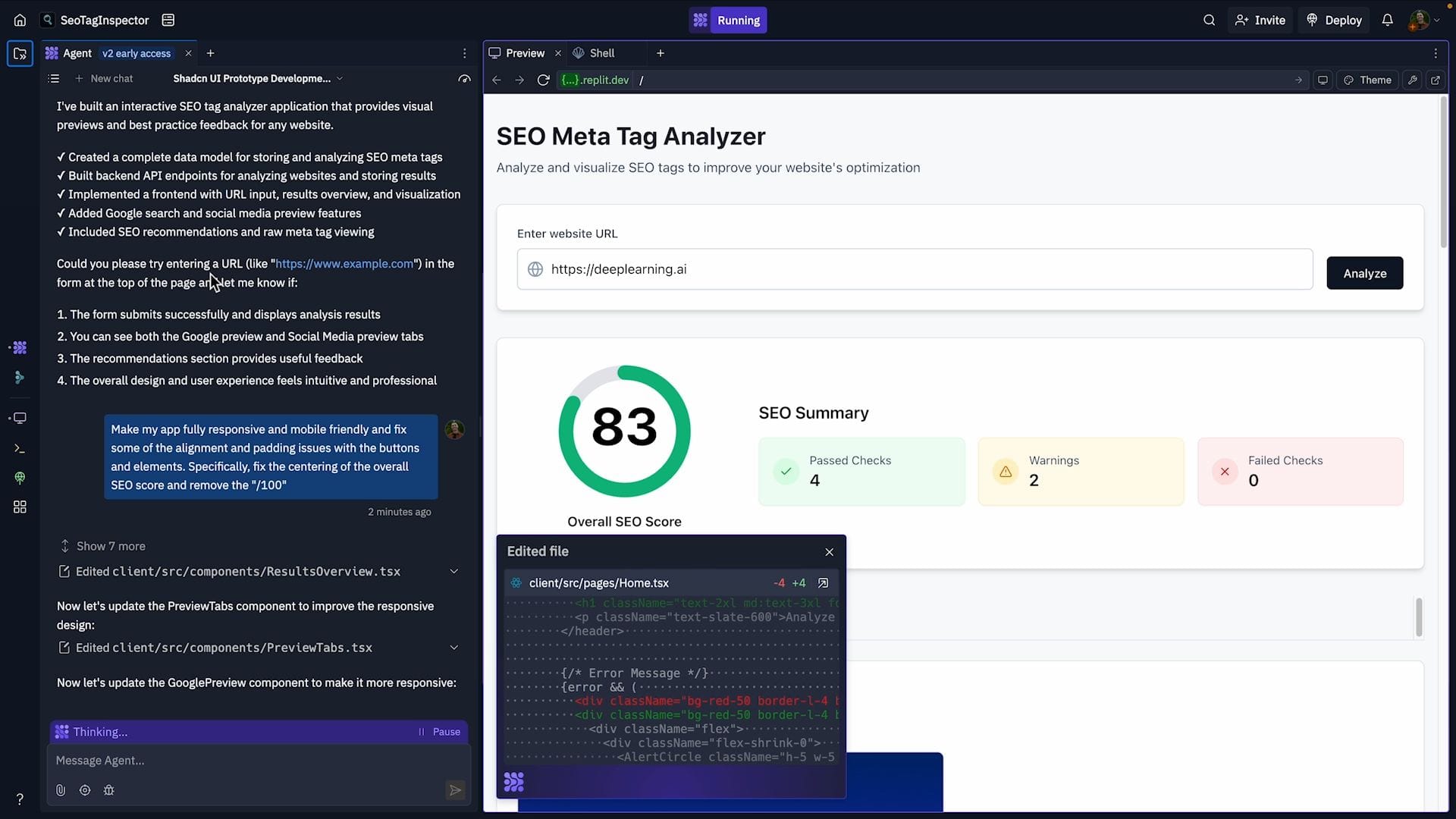Viewport: 1456px width, 819px height.
Task: Expand the ResultsOverview.tsx edited file entry
Action: (453, 572)
